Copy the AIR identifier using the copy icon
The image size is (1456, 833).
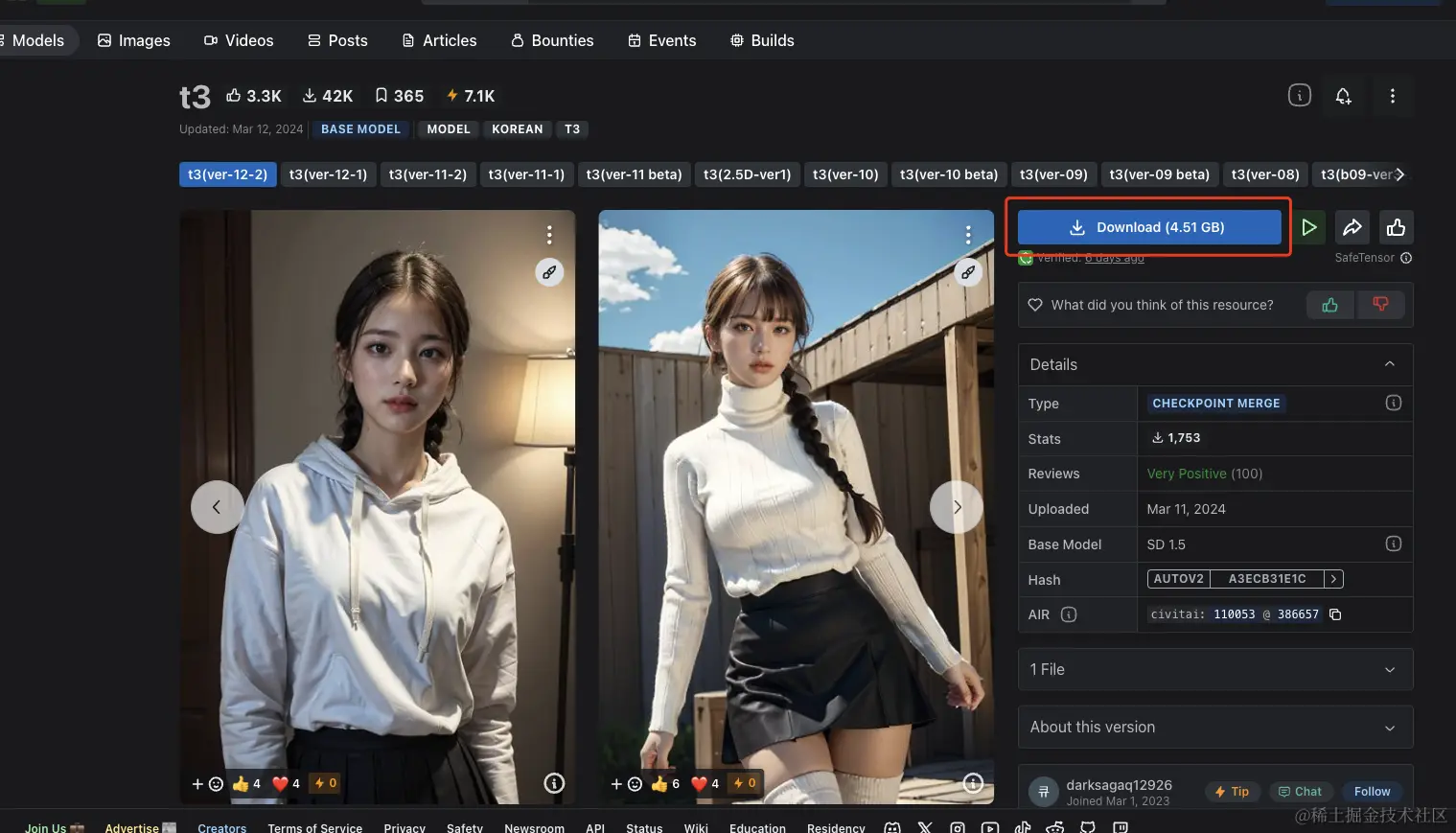click(x=1335, y=613)
